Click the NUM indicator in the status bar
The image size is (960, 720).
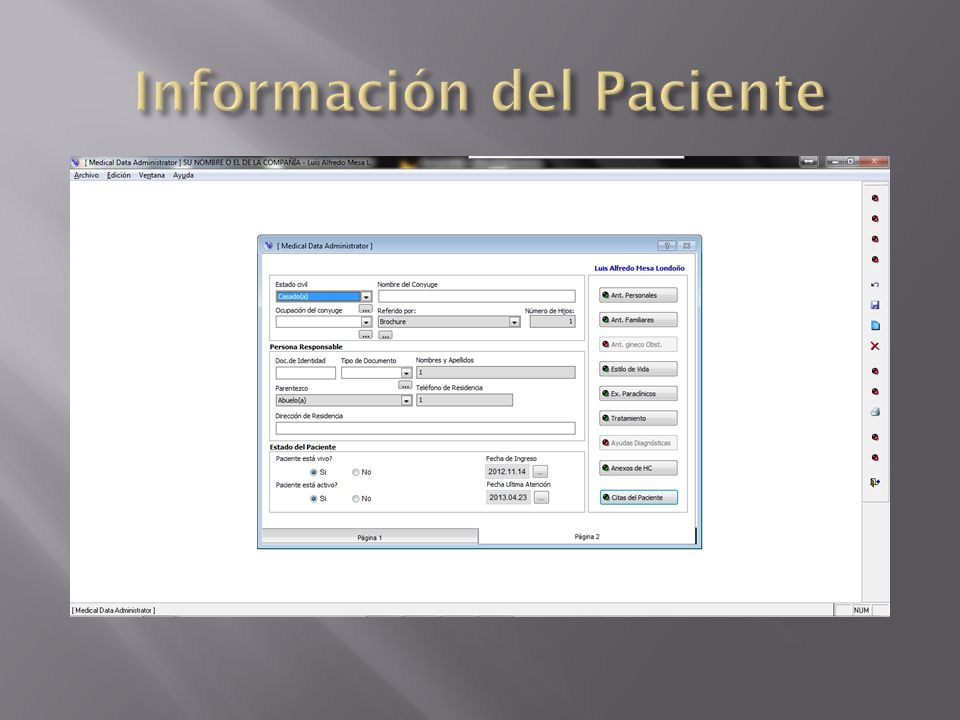pos(861,610)
